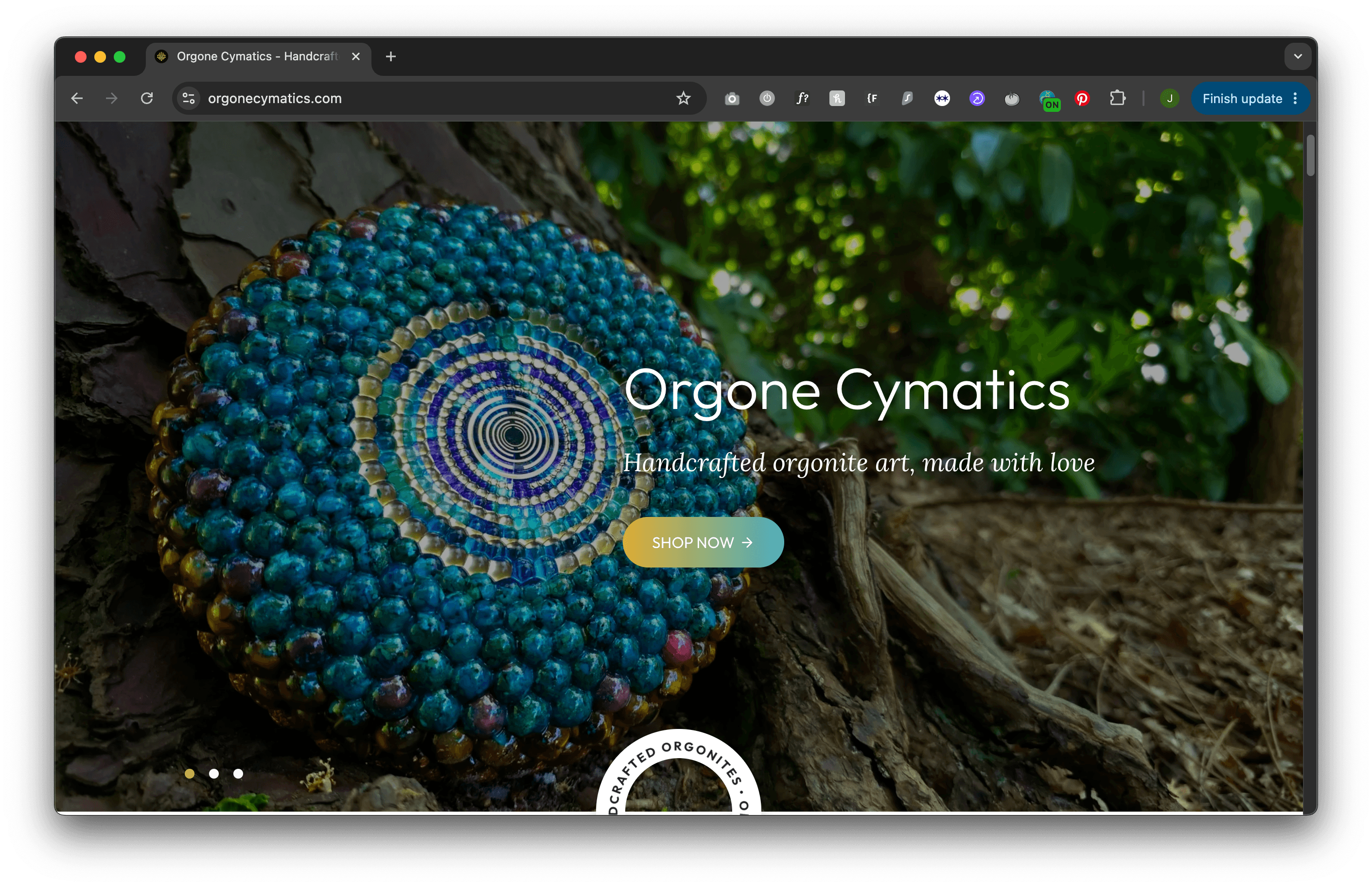Click the SHOP NOW button
The height and width of the screenshot is (887, 1372).
click(x=703, y=542)
